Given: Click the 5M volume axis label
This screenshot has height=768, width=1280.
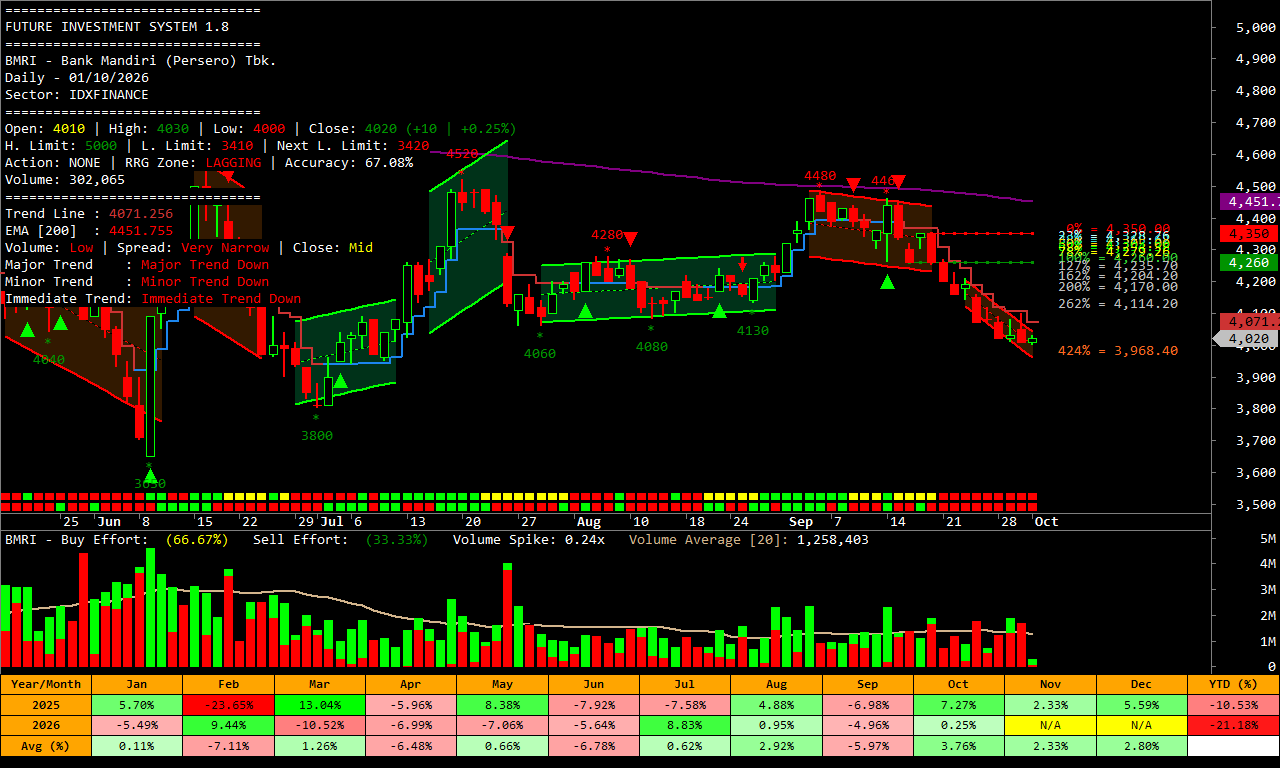Looking at the screenshot, I should pyautogui.click(x=1266, y=539).
